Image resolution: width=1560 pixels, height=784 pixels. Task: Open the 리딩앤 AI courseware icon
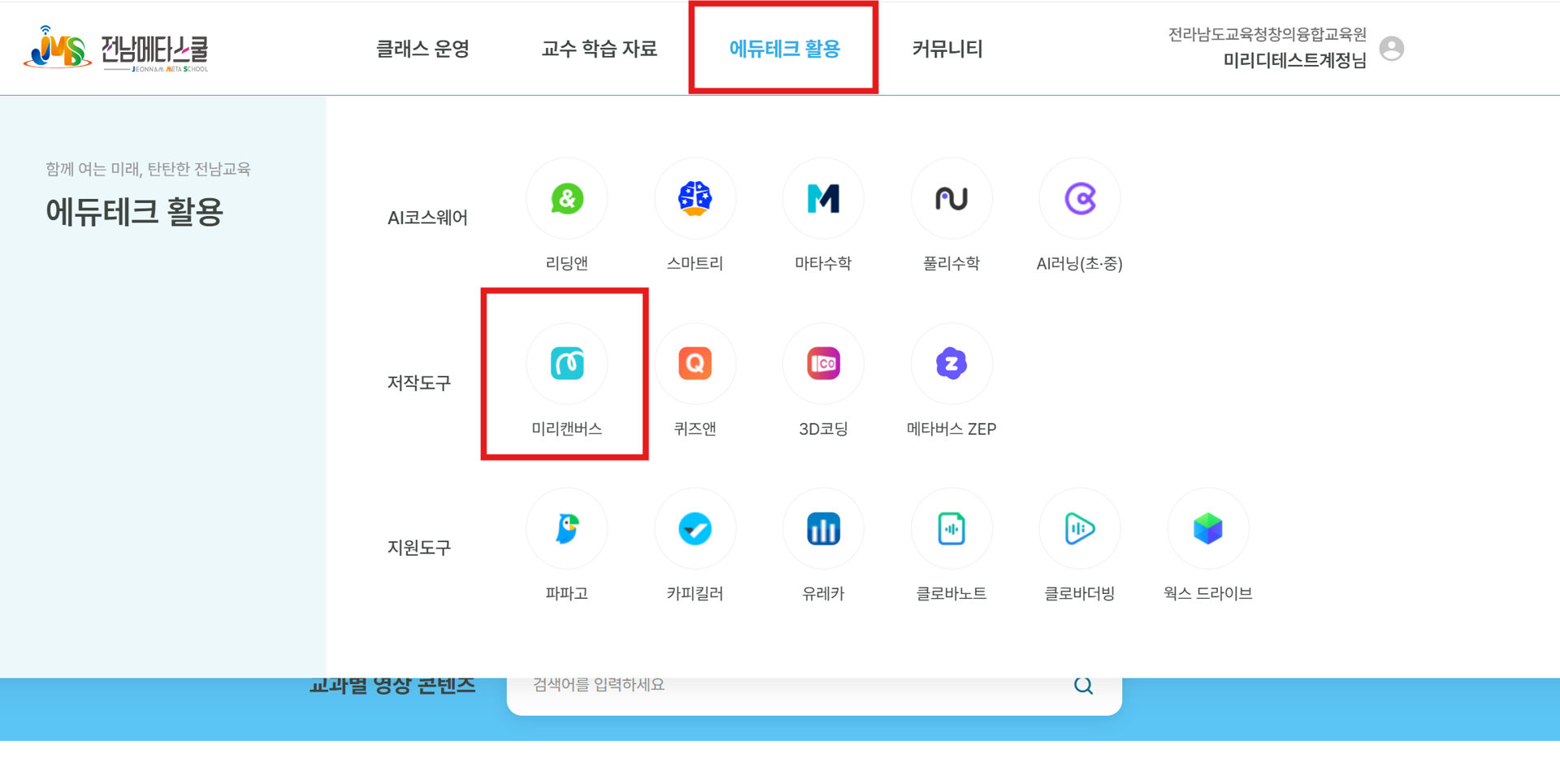click(x=566, y=199)
